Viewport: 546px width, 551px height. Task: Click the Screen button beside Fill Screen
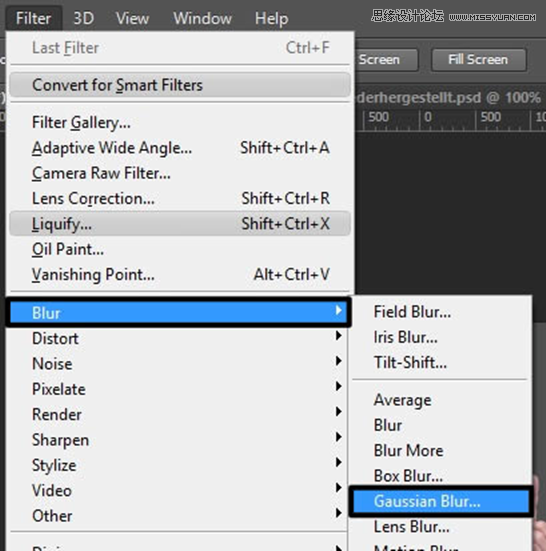point(386,60)
